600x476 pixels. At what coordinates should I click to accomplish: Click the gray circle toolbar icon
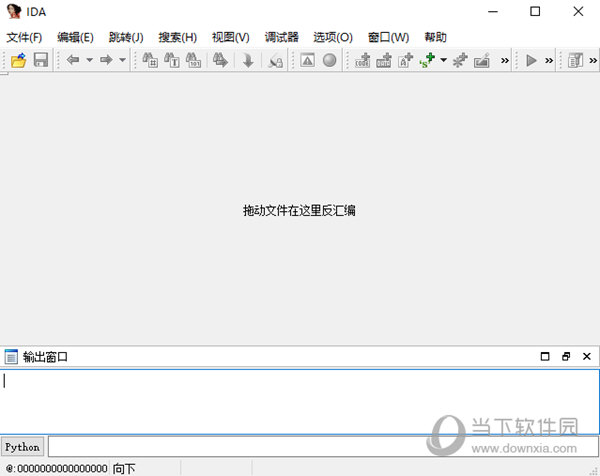(329, 60)
